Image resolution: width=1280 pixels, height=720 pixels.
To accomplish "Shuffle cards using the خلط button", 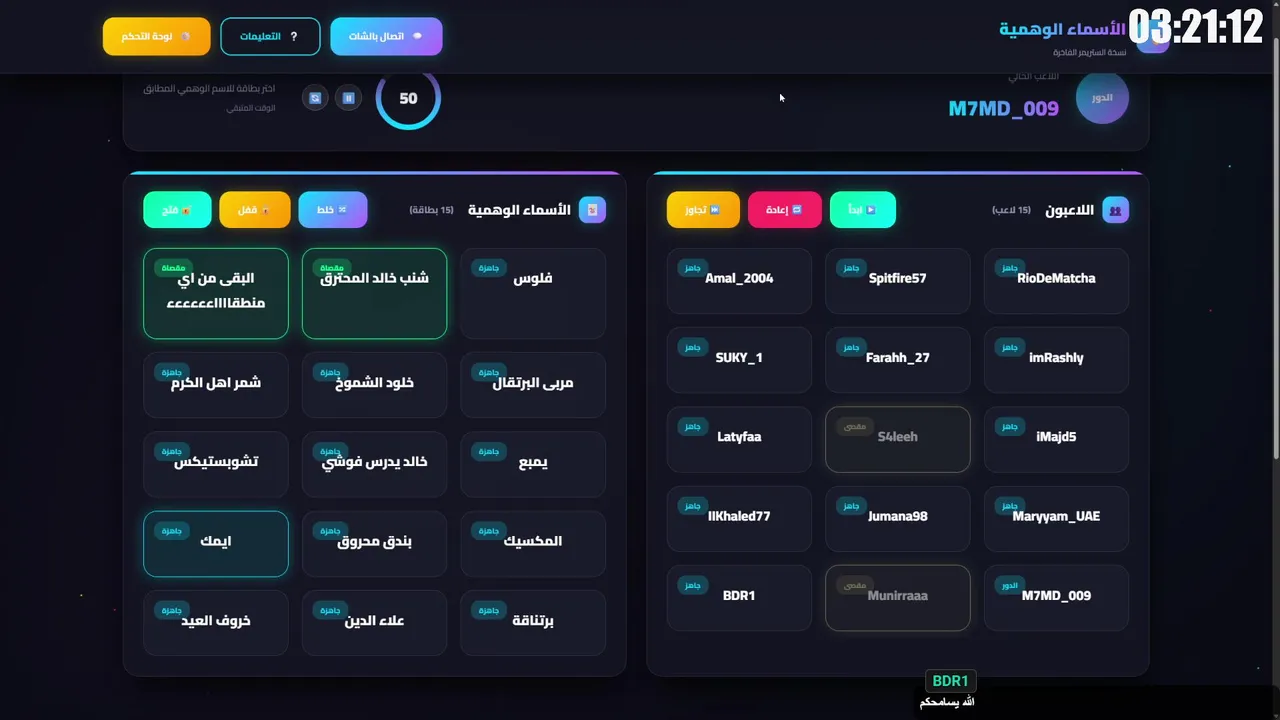I will tap(333, 210).
